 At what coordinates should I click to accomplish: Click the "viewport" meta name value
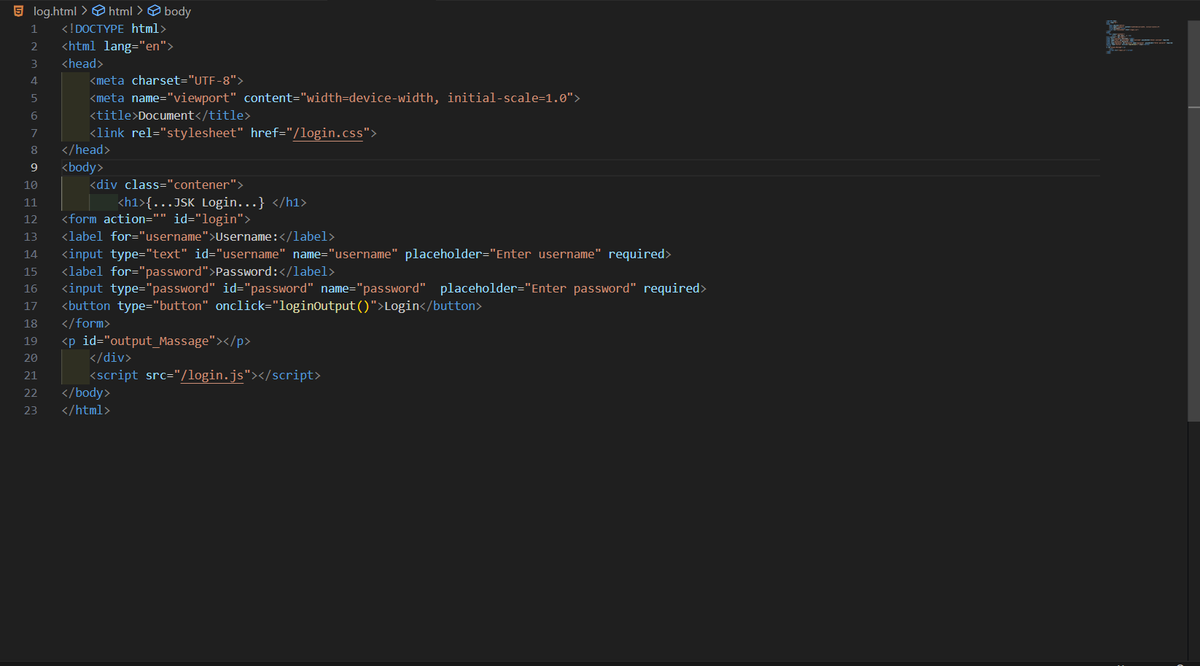[201, 98]
